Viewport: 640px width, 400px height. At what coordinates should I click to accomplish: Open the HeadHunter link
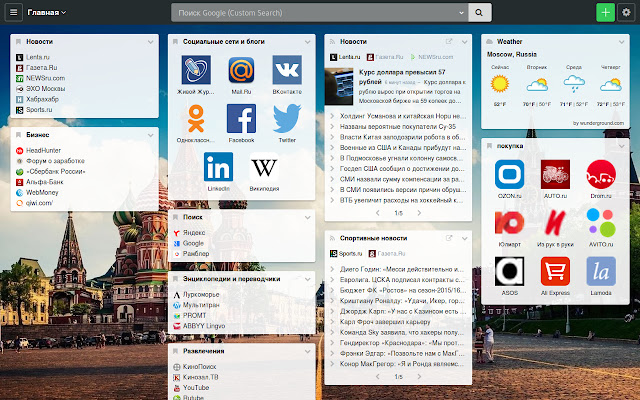[x=46, y=150]
